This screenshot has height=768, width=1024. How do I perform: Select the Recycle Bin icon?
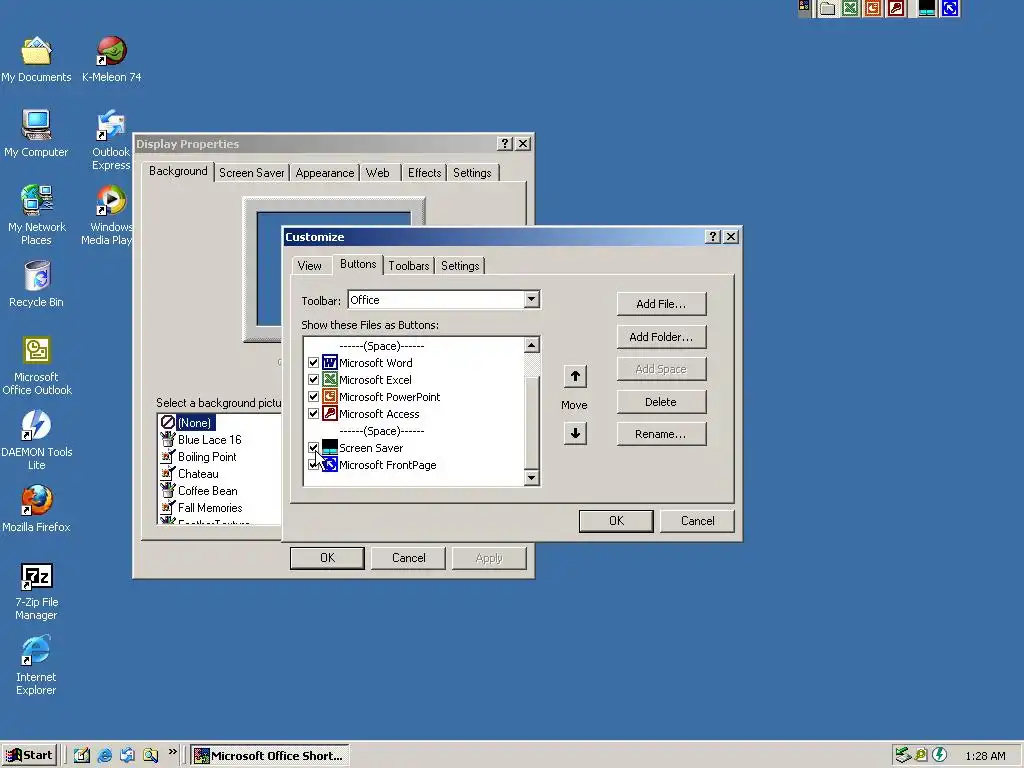pos(37,284)
